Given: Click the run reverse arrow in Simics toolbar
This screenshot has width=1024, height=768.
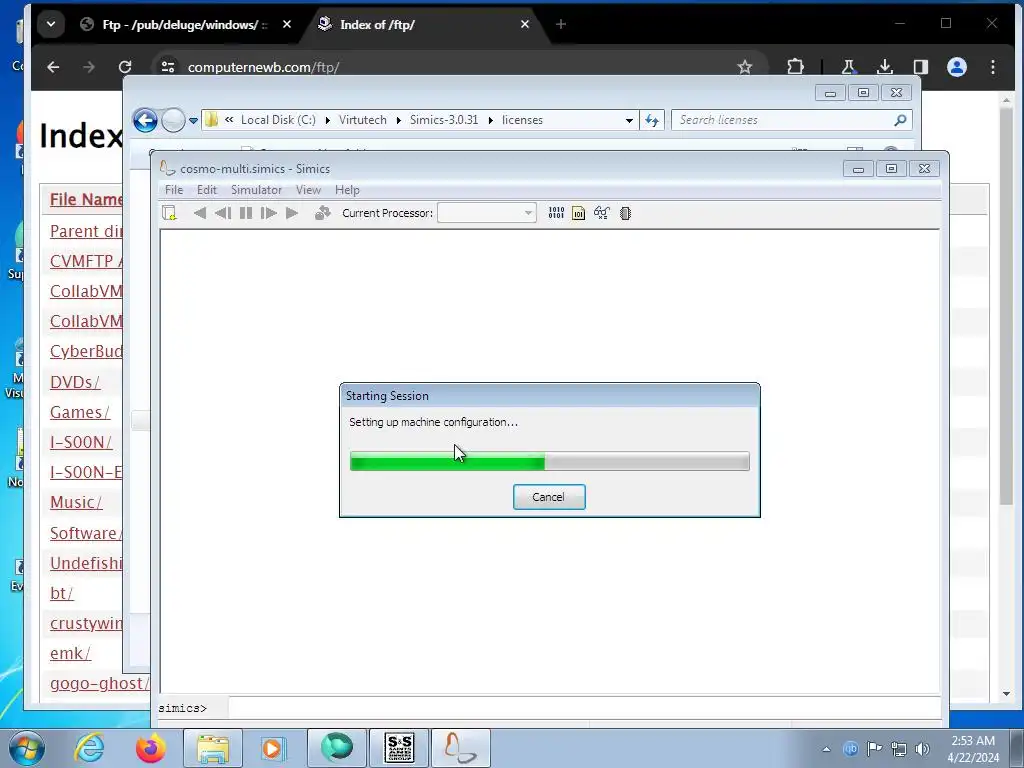Looking at the screenshot, I should [x=200, y=213].
